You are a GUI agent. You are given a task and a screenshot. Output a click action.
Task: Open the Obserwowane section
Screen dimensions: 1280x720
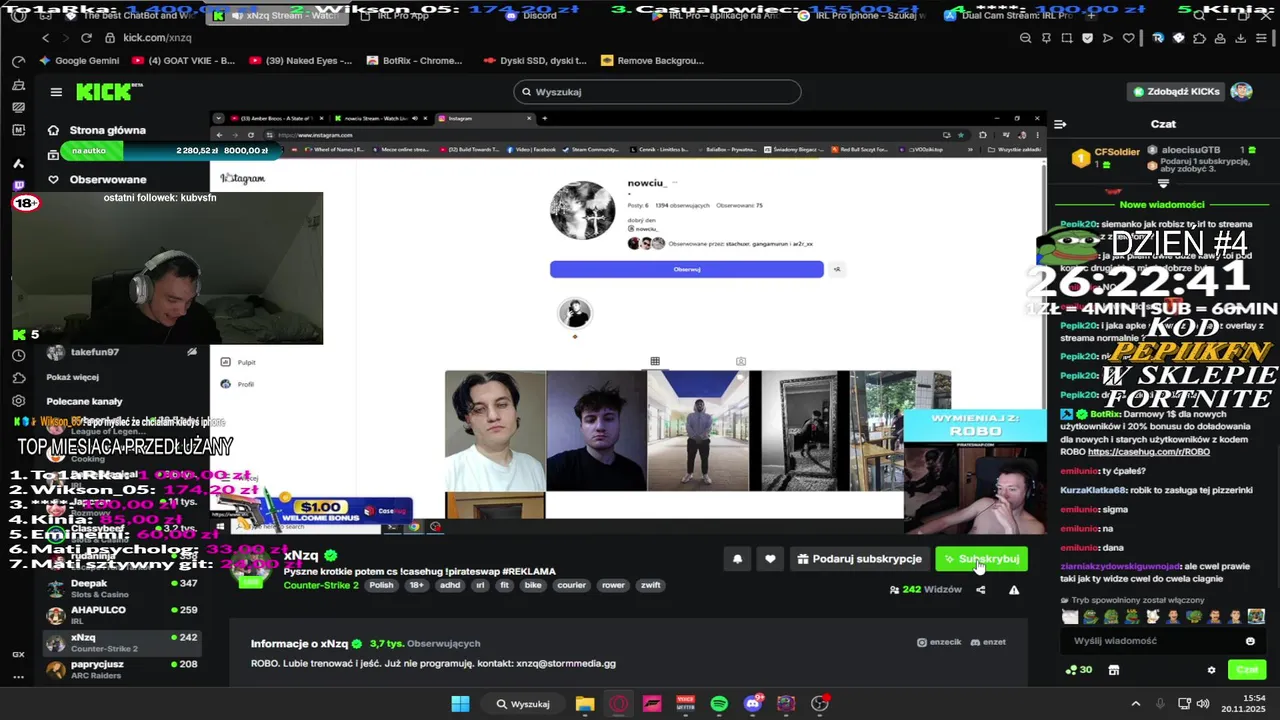107,180
